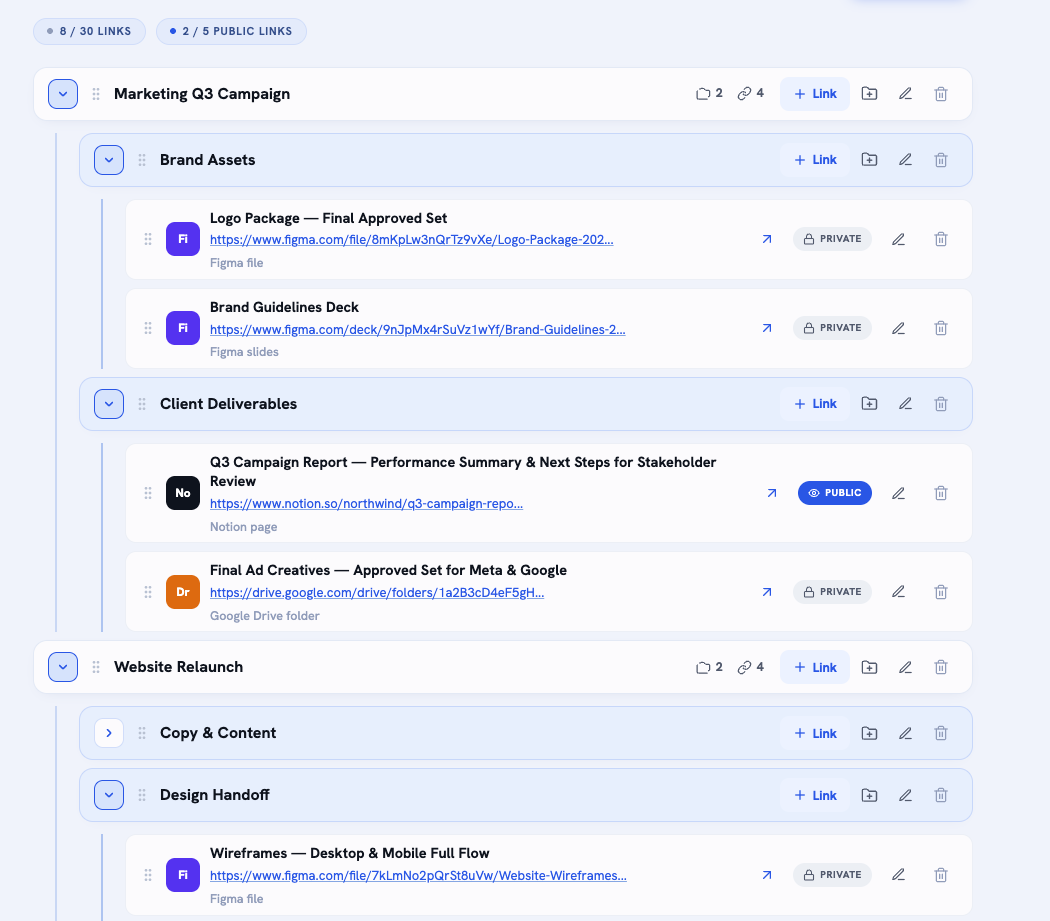Open Wireframes link external arrow

coord(767,875)
